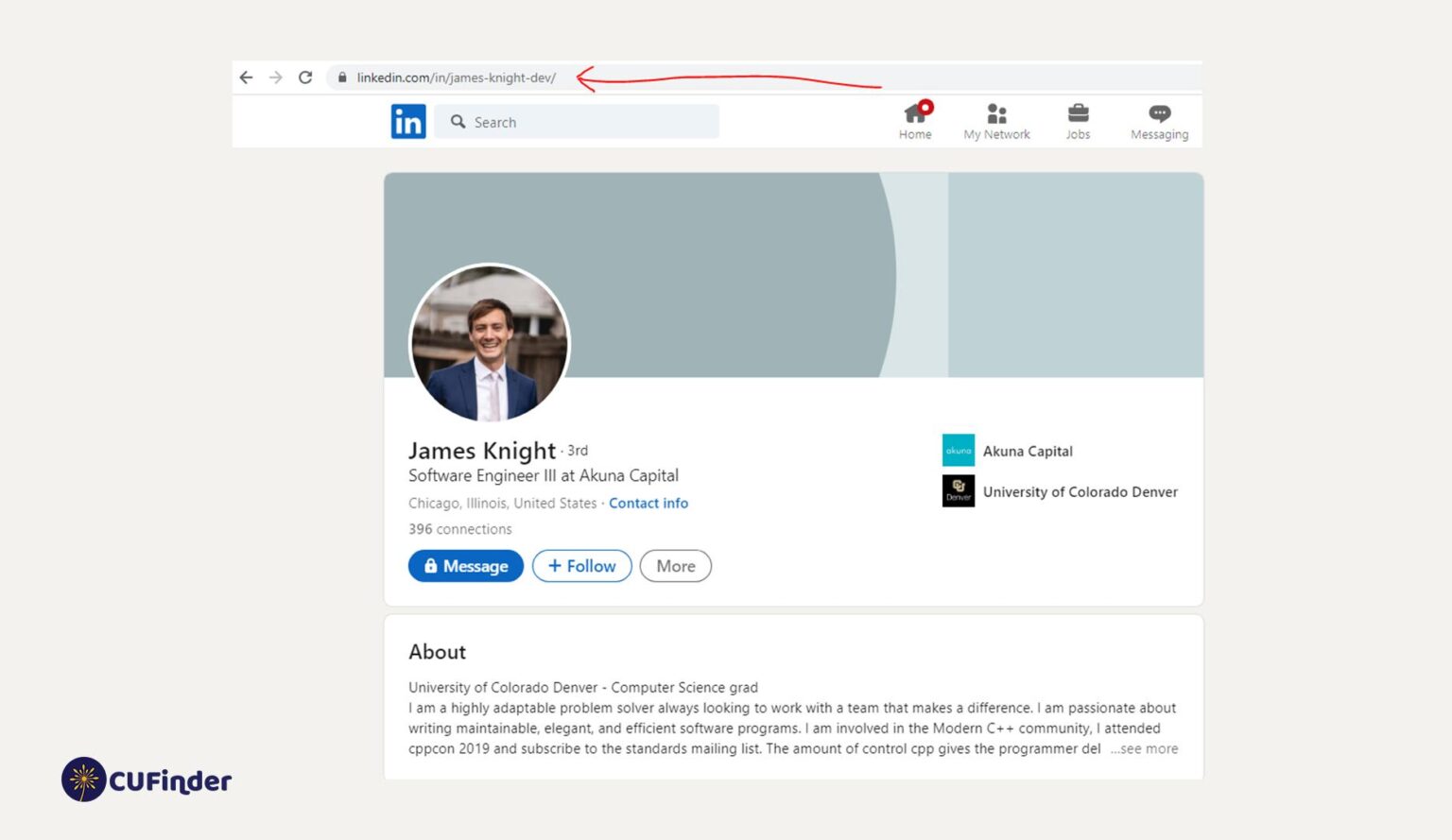Screen dimensions: 1452x840
Task: Open Messaging from the nav bar
Action: click(1159, 123)
